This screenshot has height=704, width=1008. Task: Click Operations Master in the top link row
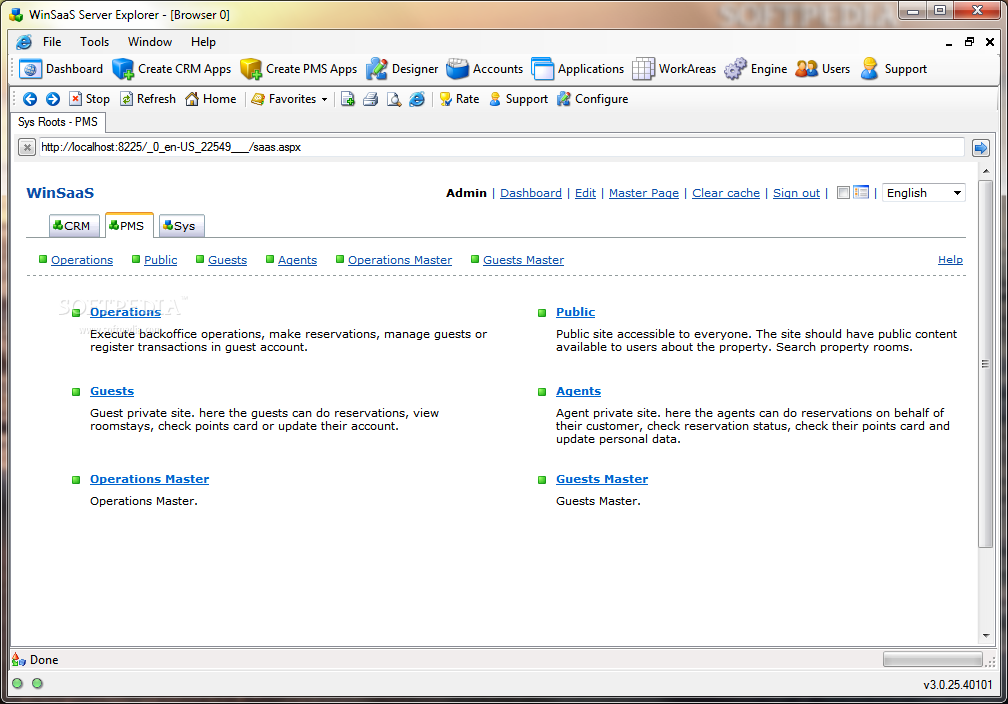pos(400,260)
